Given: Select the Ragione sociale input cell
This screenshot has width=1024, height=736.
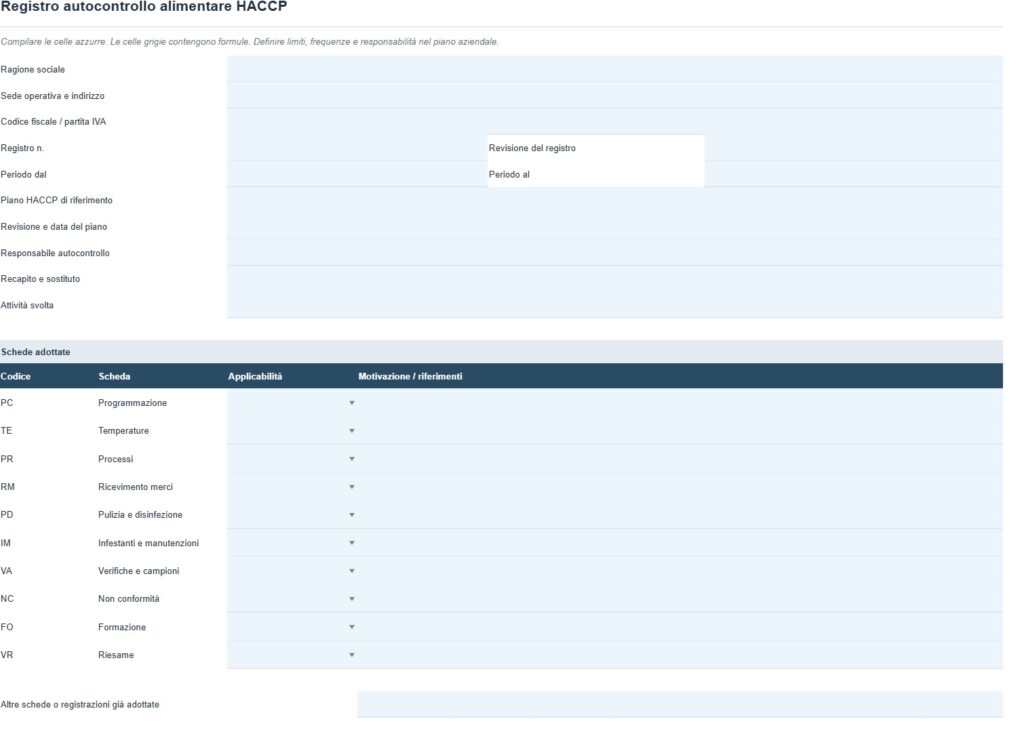Looking at the screenshot, I should click(615, 69).
